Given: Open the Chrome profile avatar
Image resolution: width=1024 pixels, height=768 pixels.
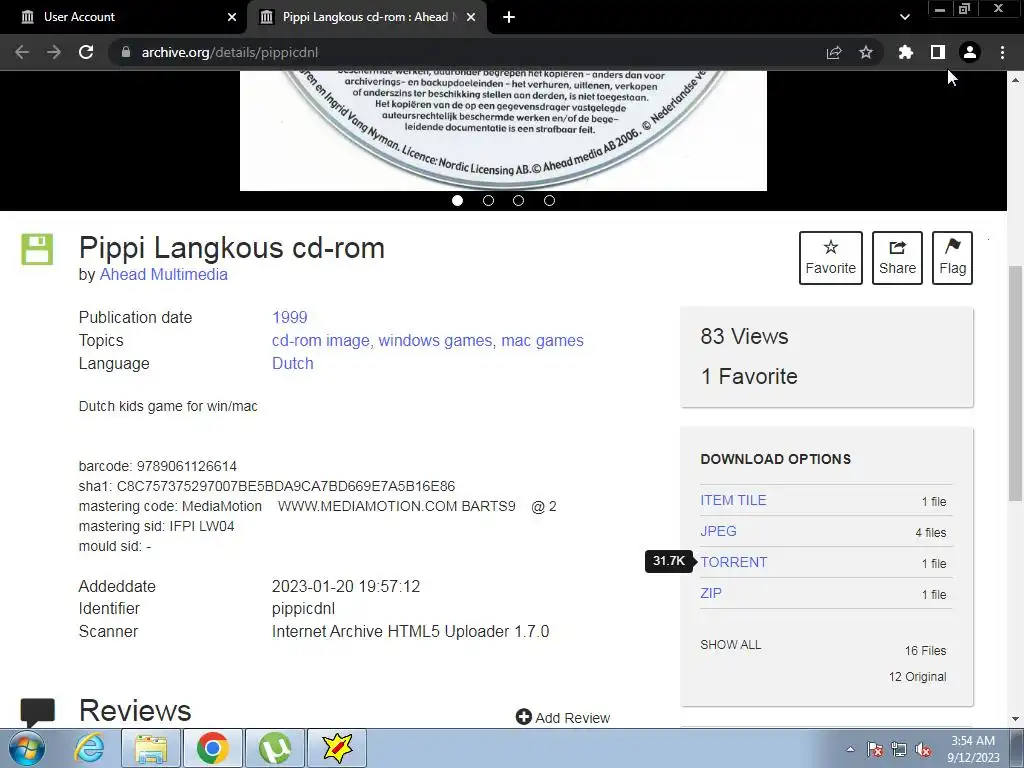Looking at the screenshot, I should point(970,52).
